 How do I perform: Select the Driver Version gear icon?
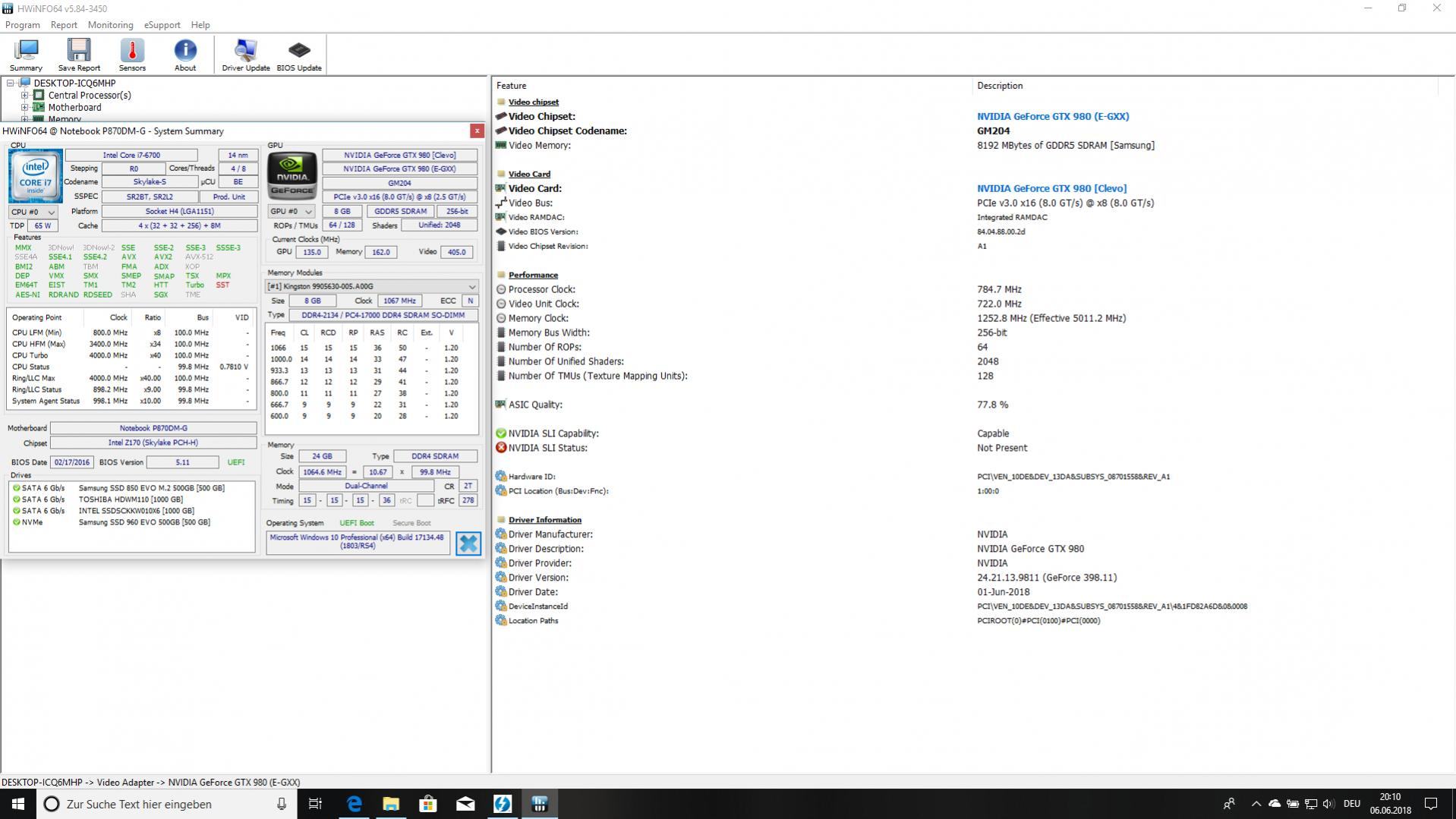tap(501, 578)
